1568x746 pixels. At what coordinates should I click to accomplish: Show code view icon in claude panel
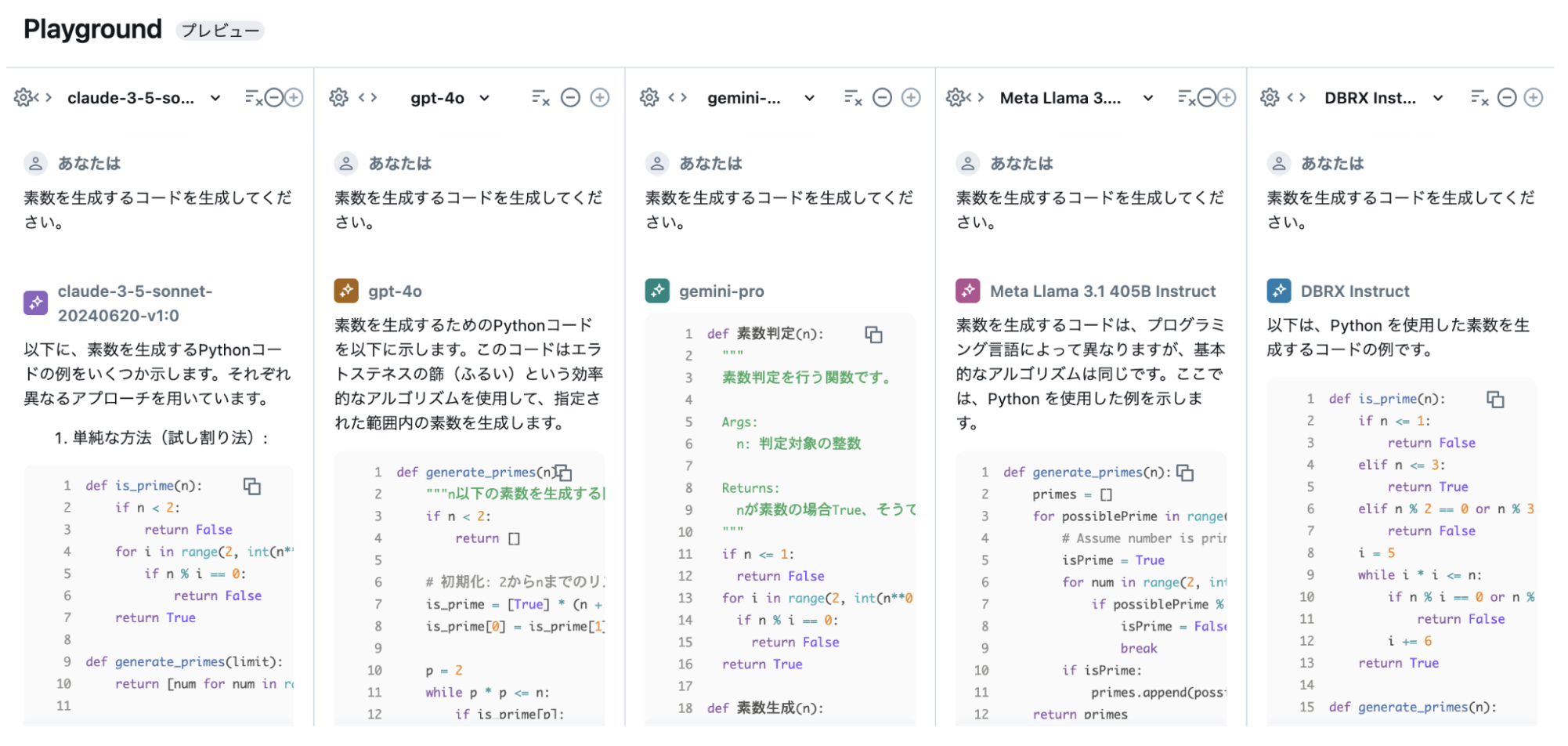pyautogui.click(x=44, y=97)
